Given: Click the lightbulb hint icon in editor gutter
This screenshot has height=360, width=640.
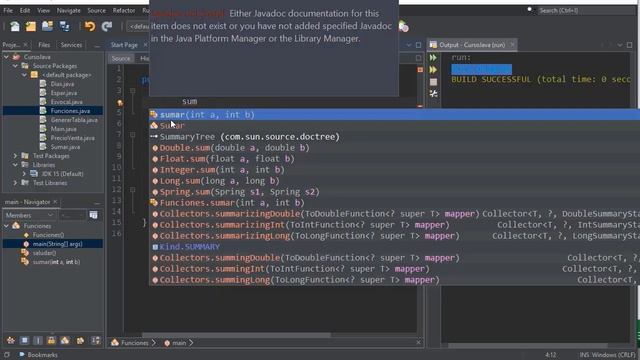Looking at the screenshot, I should tap(120, 102).
